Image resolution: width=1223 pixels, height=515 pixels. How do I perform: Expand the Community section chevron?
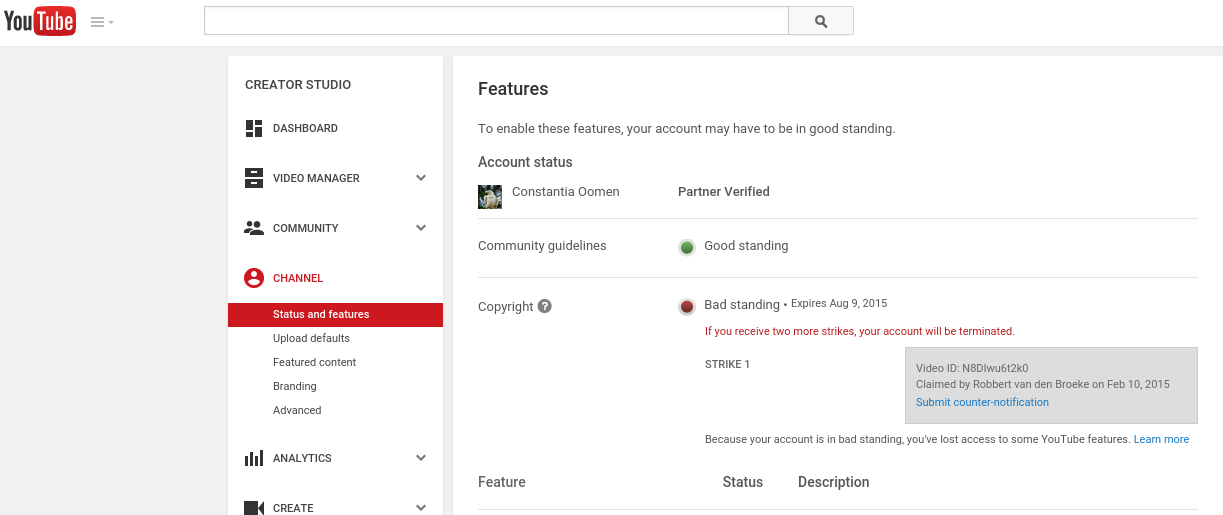421,228
